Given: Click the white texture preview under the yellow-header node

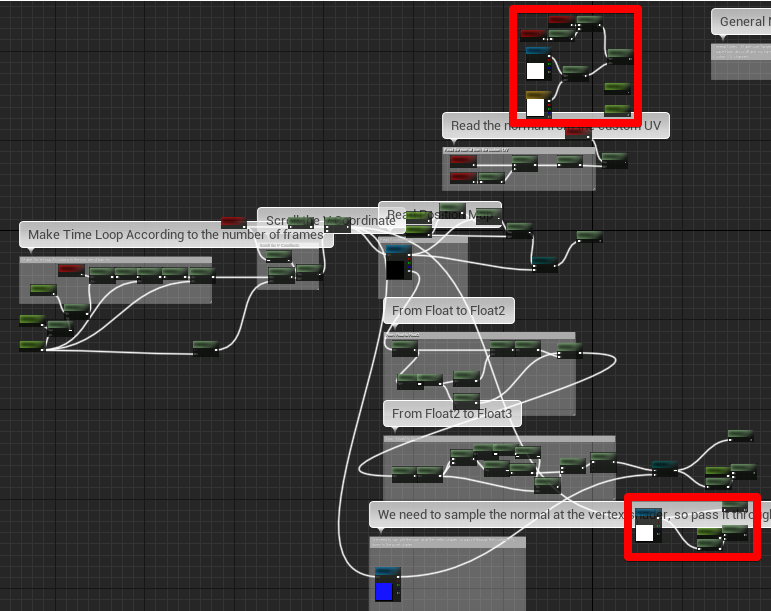Looking at the screenshot, I should click(x=535, y=108).
